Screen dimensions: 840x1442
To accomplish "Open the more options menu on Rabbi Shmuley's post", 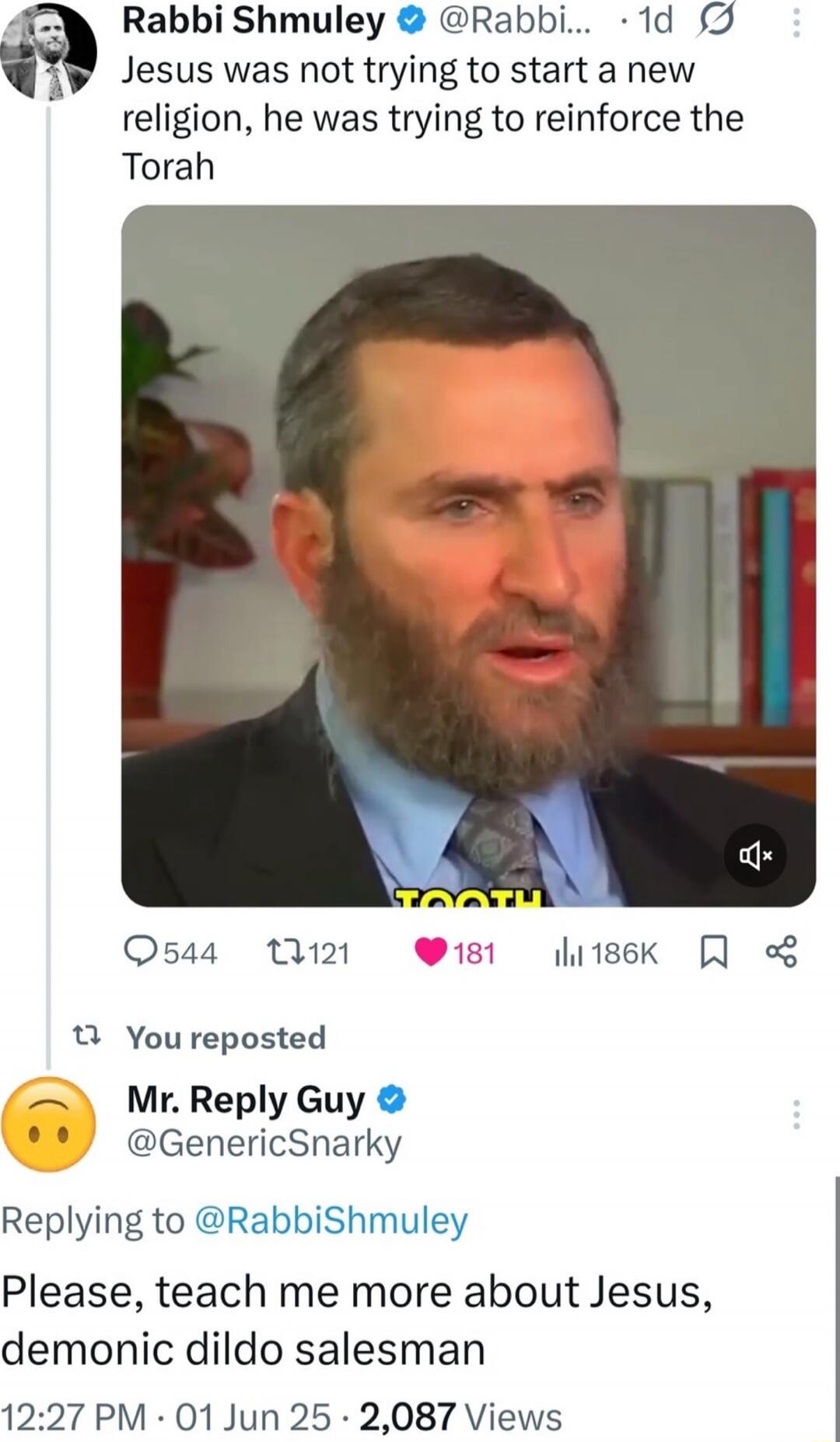I will (x=796, y=23).
